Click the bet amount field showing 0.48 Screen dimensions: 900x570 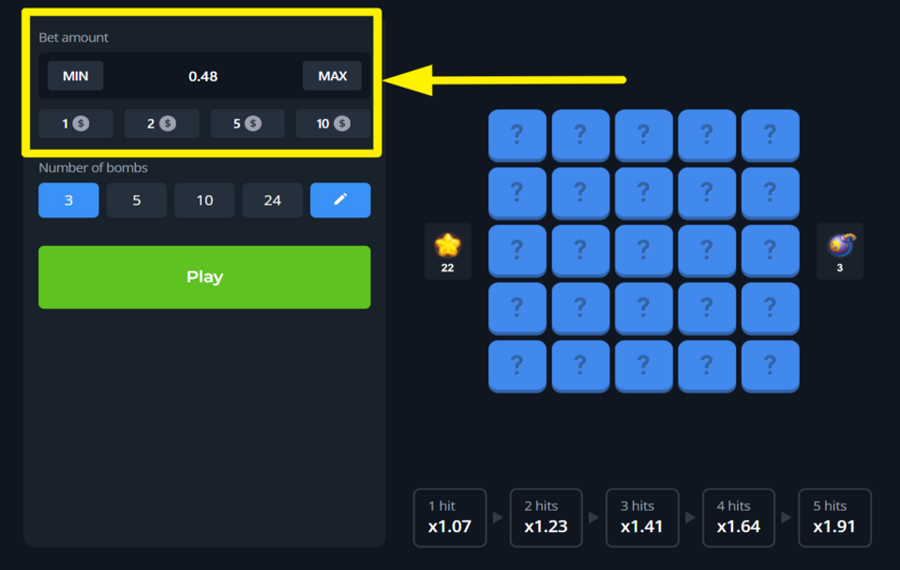(x=203, y=76)
